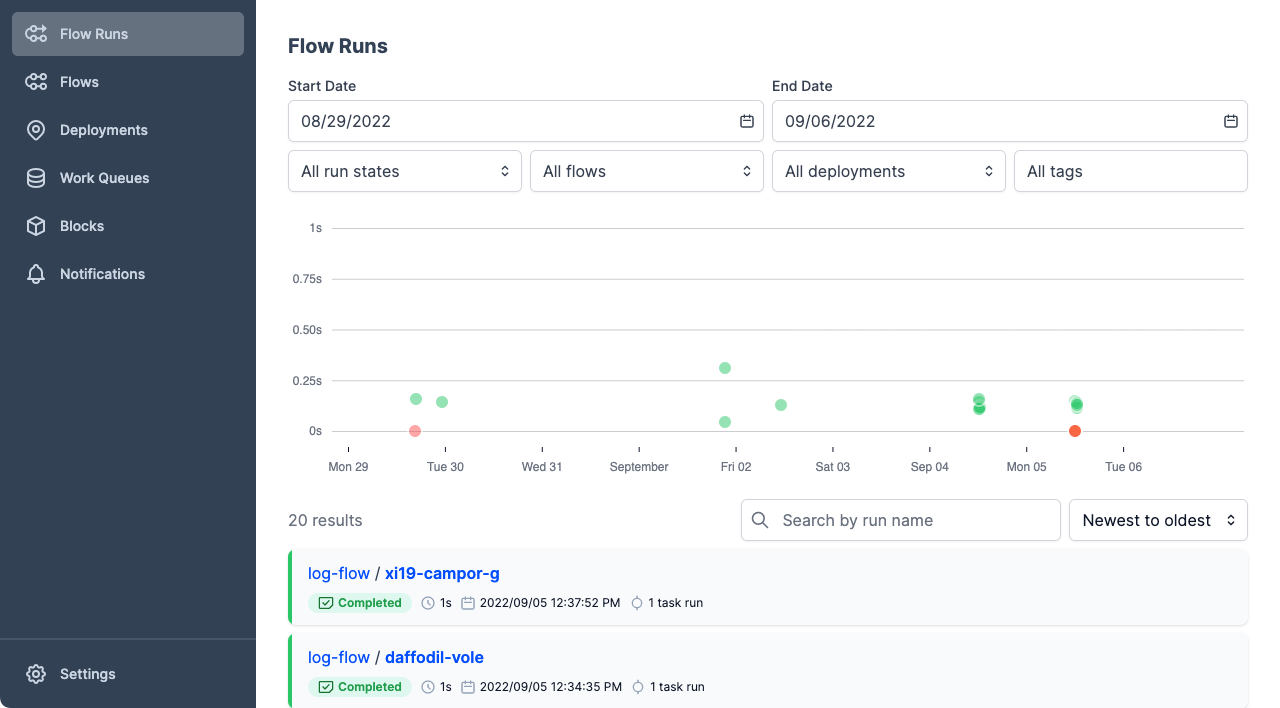
Task: Click the Completed badge of daffodil-vole
Action: click(x=360, y=687)
